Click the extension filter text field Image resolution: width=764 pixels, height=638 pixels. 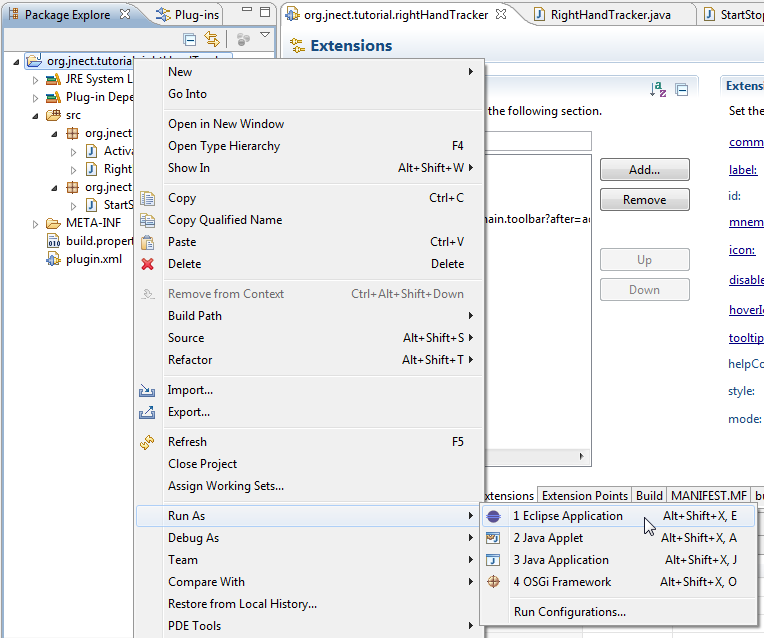[538, 141]
